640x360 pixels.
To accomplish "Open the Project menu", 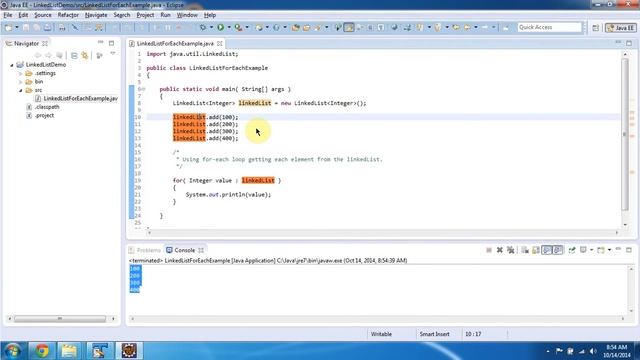I will click(145, 15).
